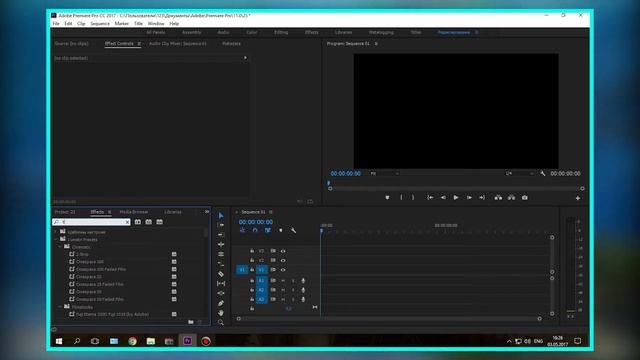Open the Sequence menu
This screenshot has height=360, width=640.
tap(100, 24)
